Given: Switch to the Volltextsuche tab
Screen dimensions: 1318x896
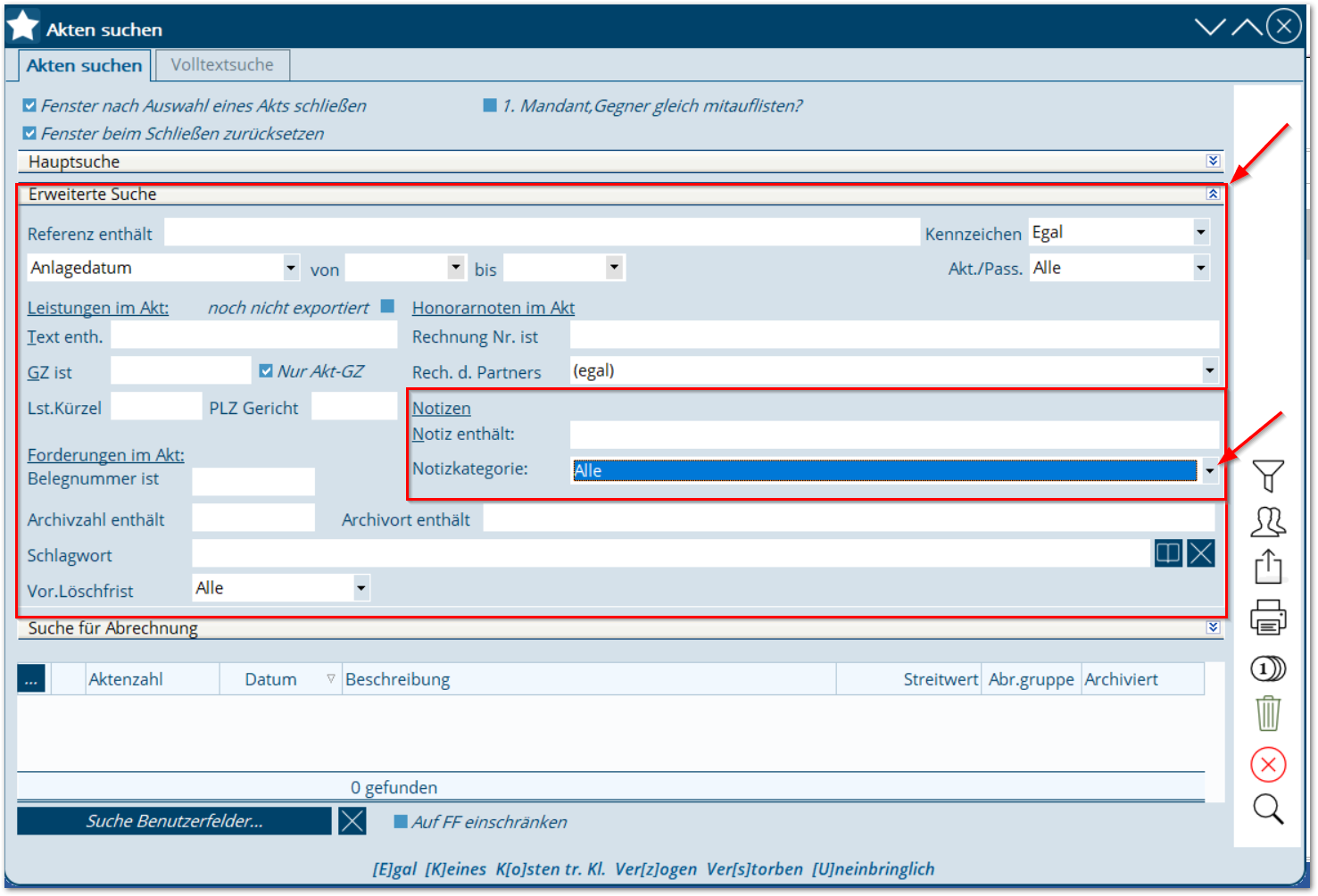Looking at the screenshot, I should click(x=222, y=65).
